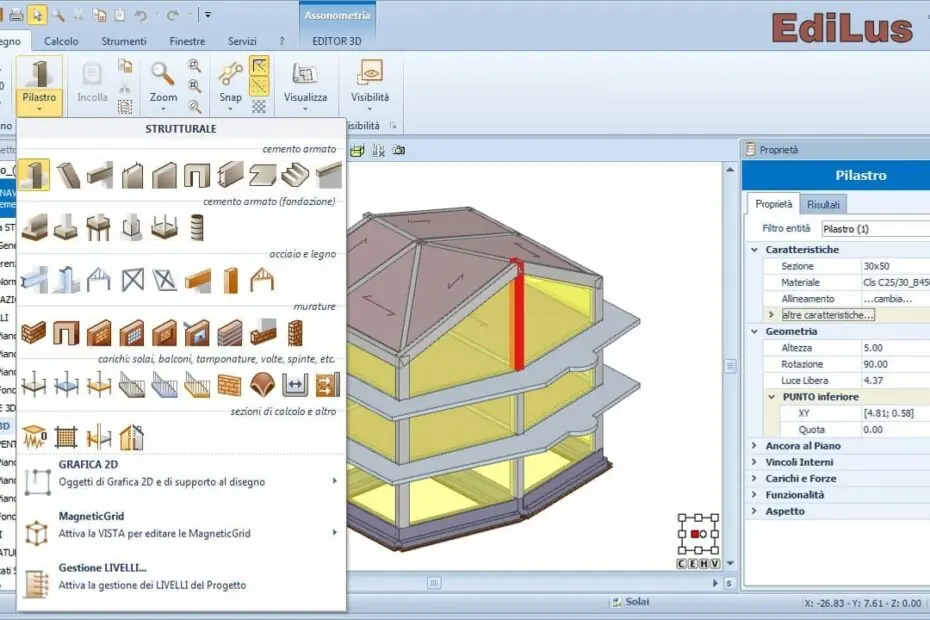Collapse the Geometria section
Screen dimensions: 930x620
[754, 332]
